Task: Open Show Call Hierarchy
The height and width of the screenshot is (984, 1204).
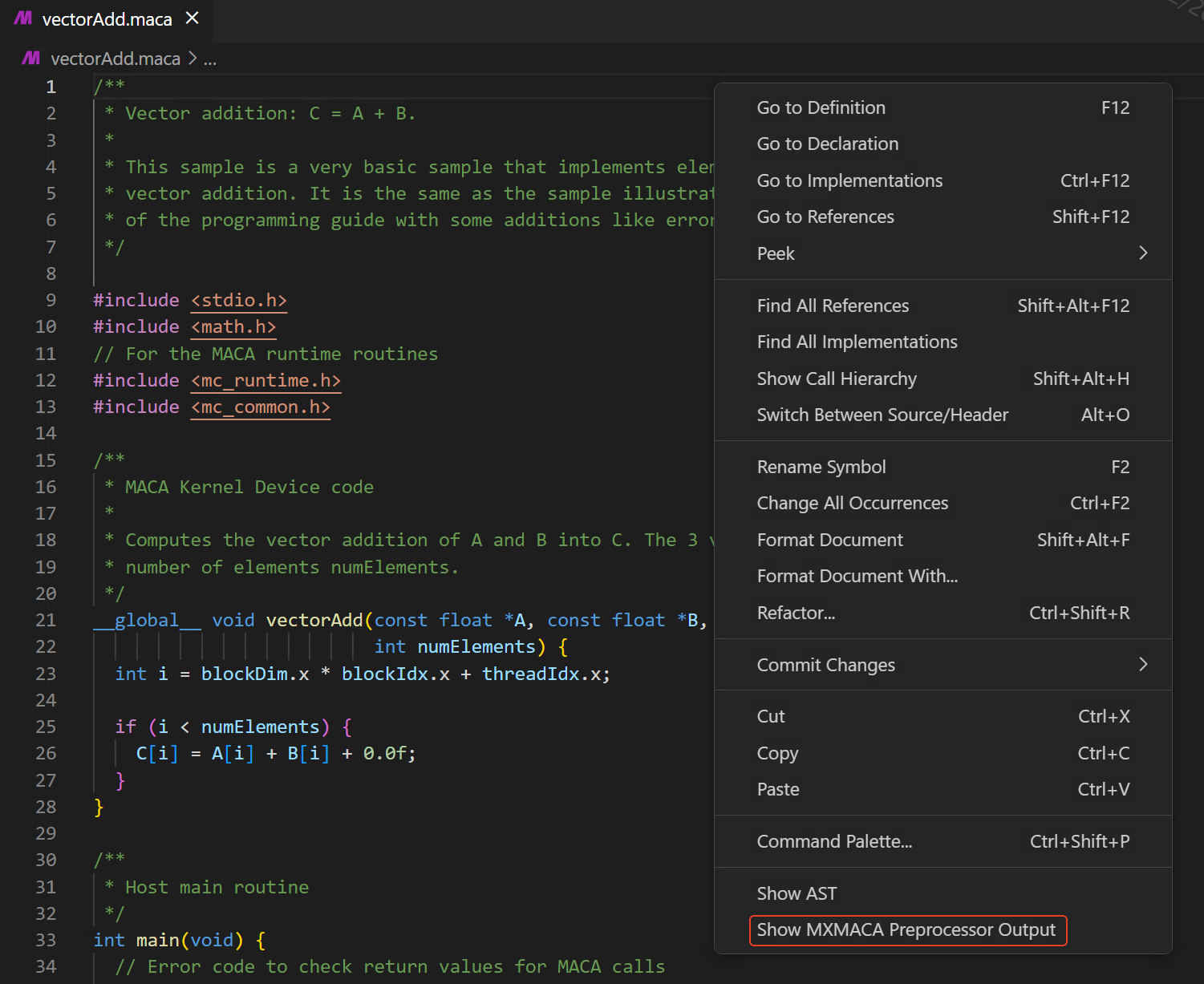Action: (836, 379)
